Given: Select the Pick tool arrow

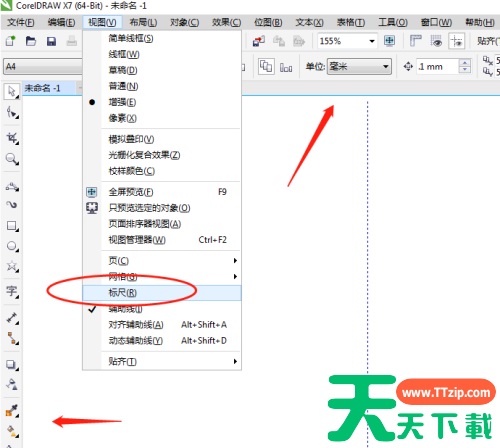Looking at the screenshot, I should [x=12, y=91].
